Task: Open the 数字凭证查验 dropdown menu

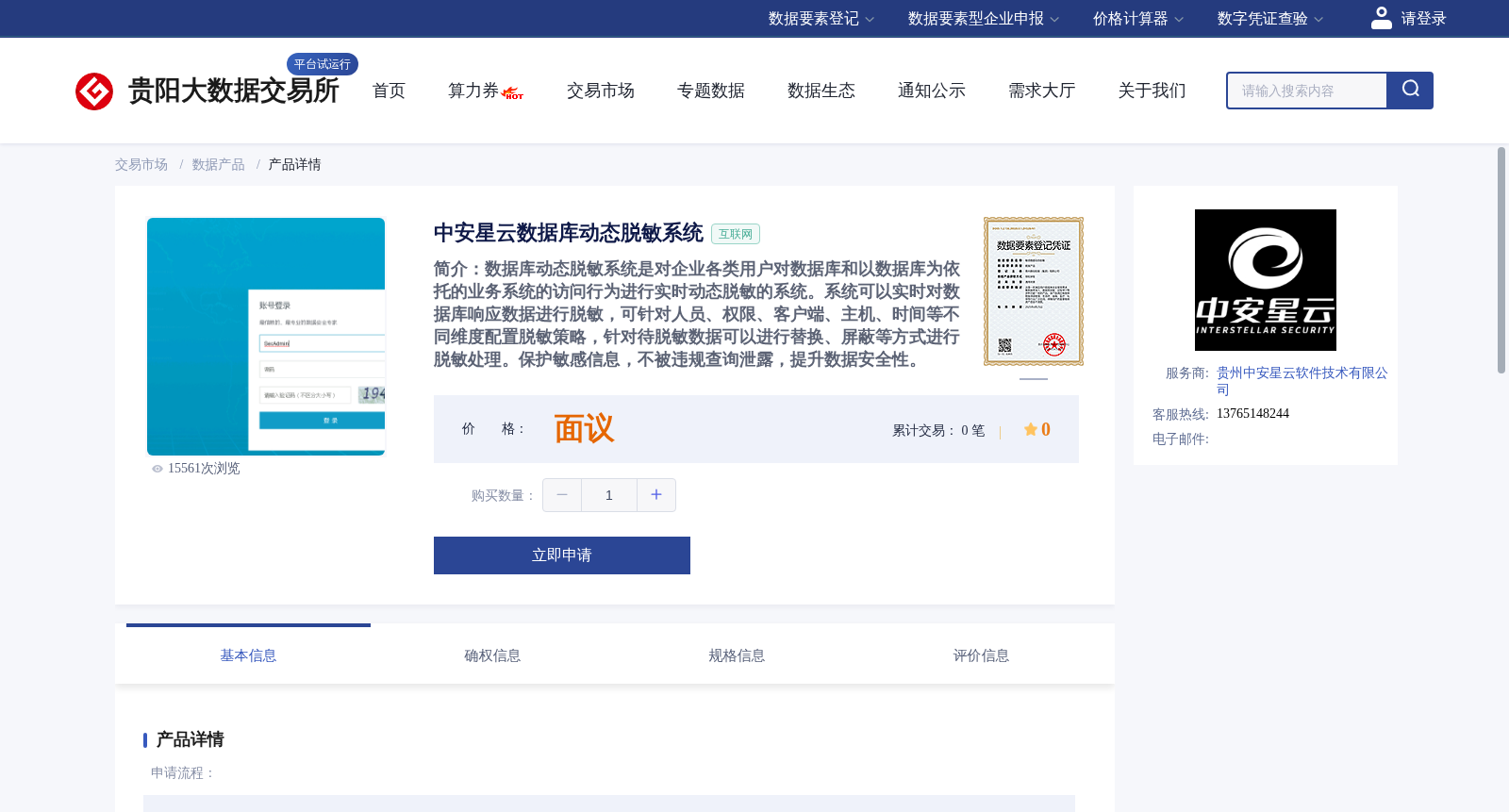Action: point(1270,19)
